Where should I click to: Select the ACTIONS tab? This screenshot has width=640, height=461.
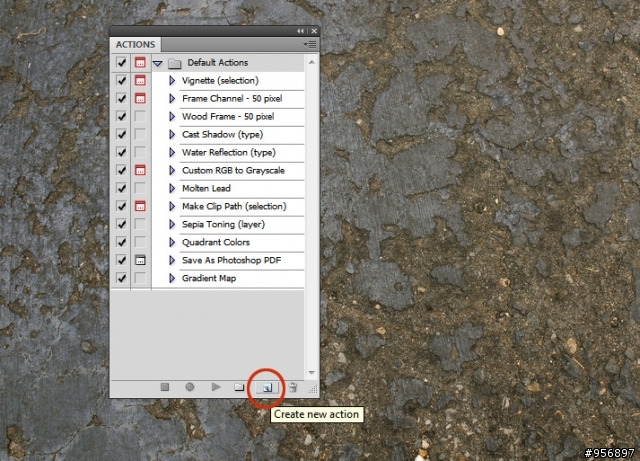tap(135, 45)
